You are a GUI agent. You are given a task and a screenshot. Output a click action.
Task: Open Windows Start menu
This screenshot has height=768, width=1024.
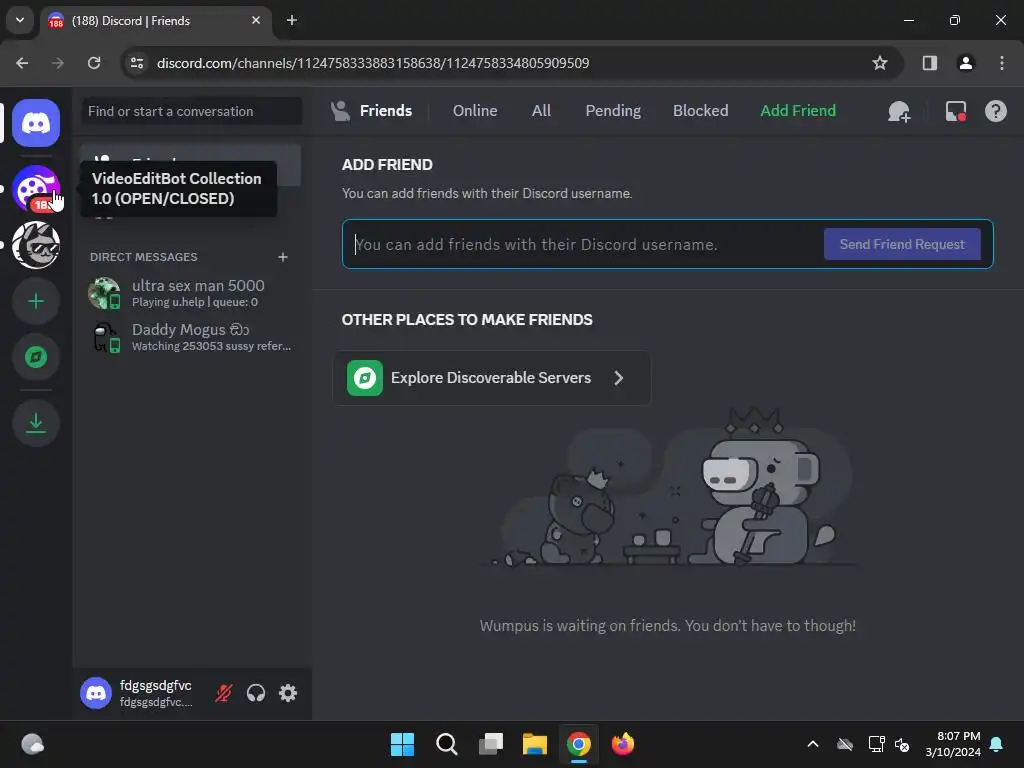click(402, 744)
